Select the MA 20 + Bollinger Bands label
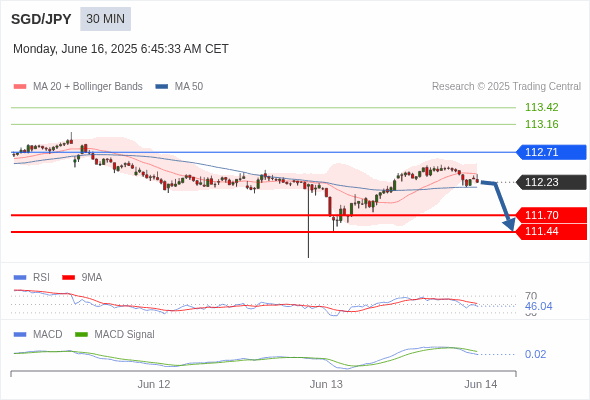 click(88, 87)
